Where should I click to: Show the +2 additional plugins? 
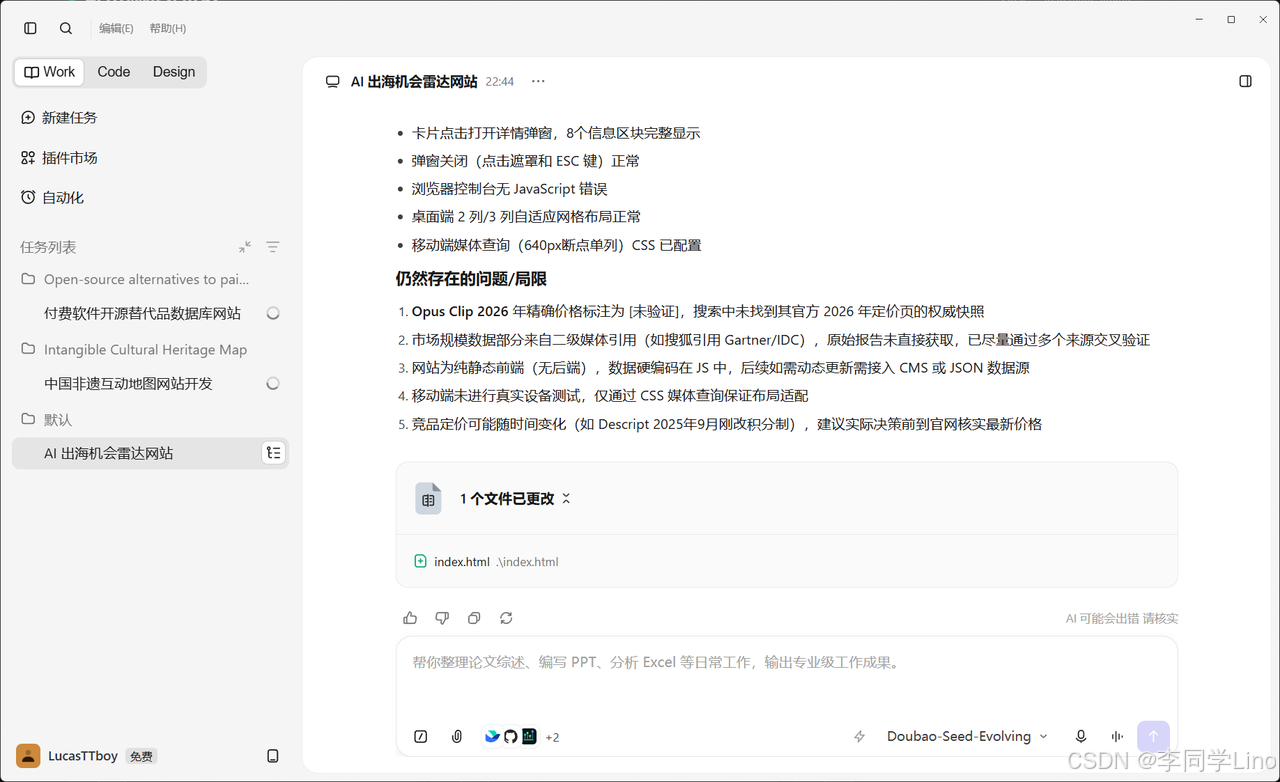[552, 737]
